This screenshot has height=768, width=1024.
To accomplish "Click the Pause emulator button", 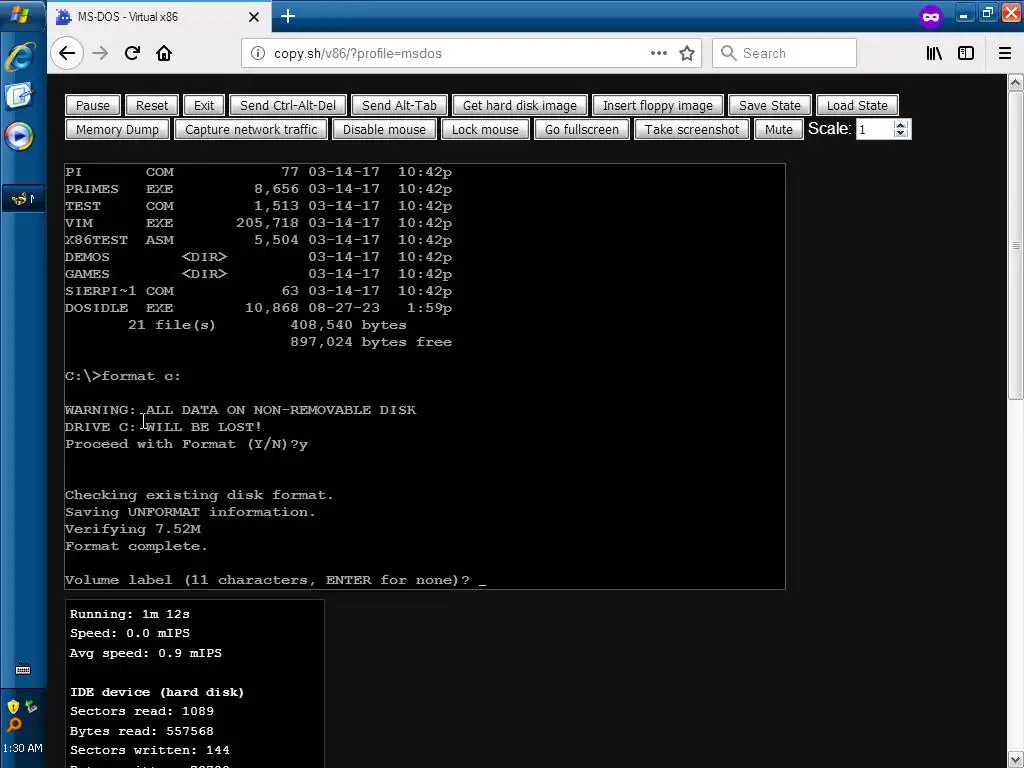I will (93, 105).
